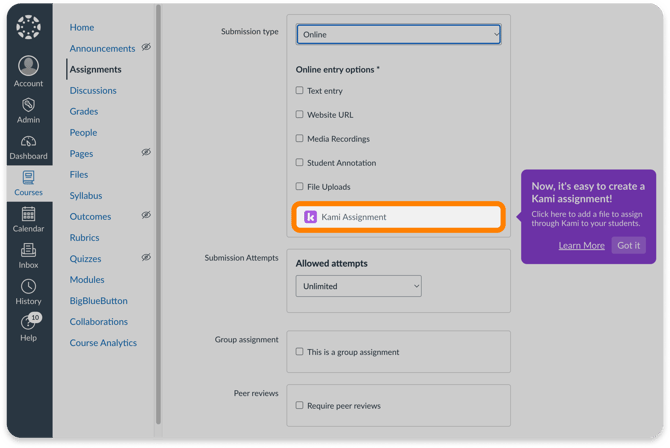Go to Discussions page
Screen dimensions: 670x448
pyautogui.click(x=93, y=91)
